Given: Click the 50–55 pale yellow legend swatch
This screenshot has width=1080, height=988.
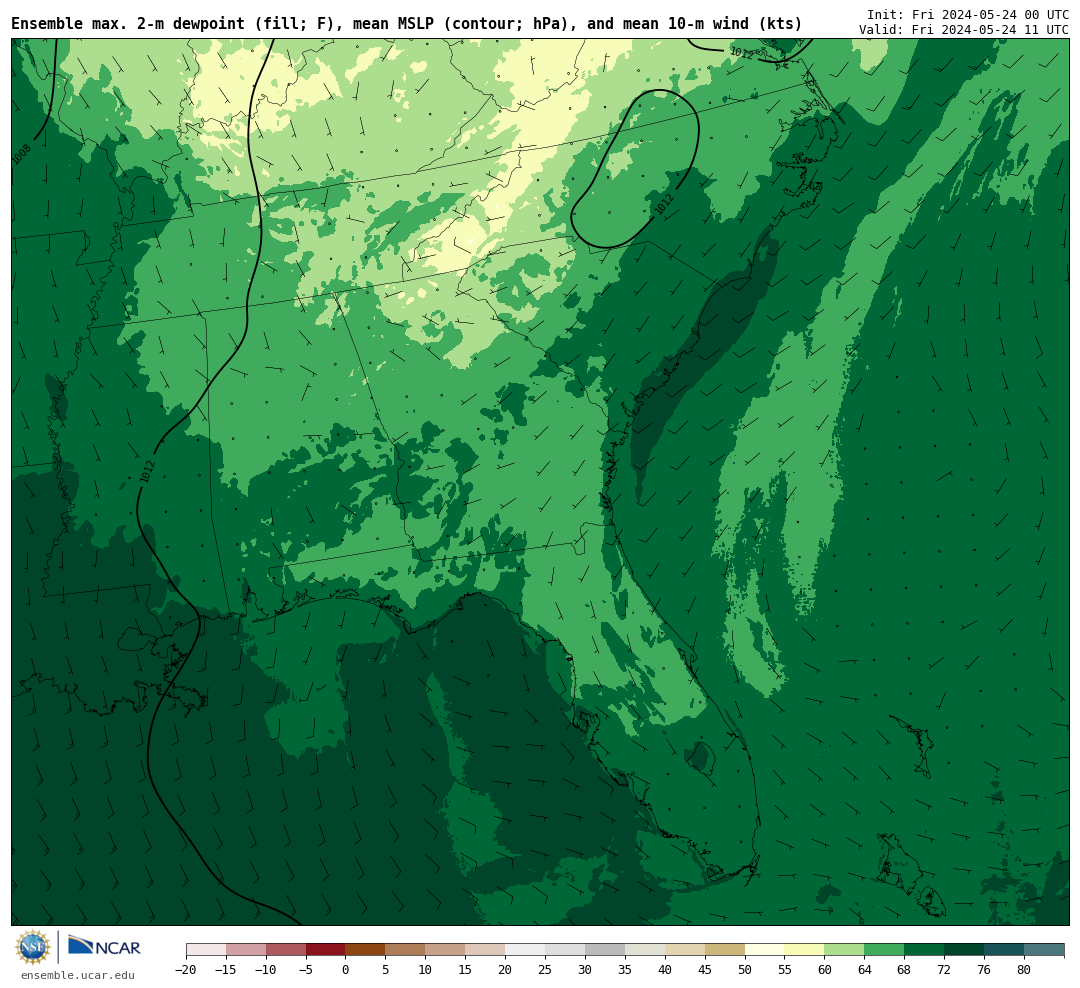Looking at the screenshot, I should [765, 950].
